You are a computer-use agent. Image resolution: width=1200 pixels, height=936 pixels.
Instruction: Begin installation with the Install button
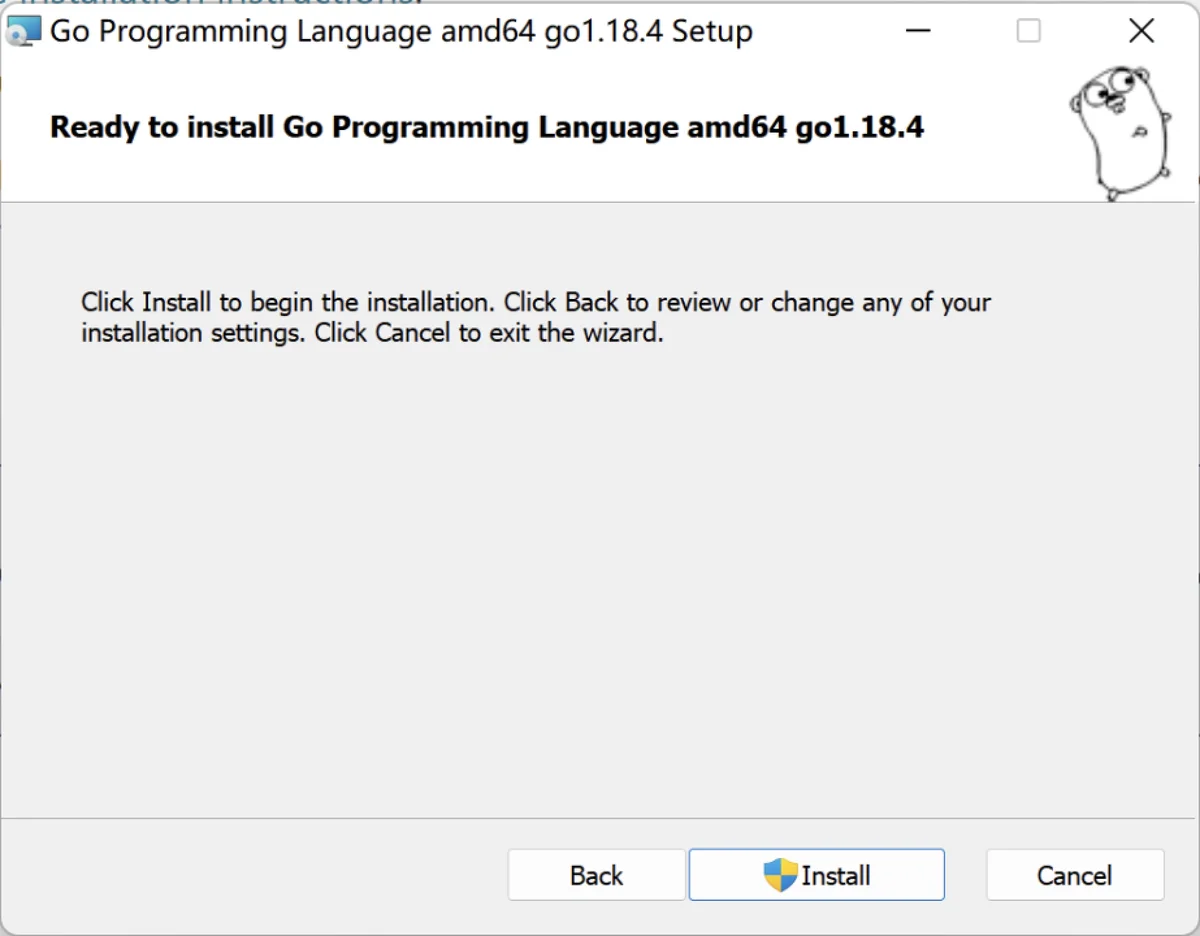[x=817, y=875]
